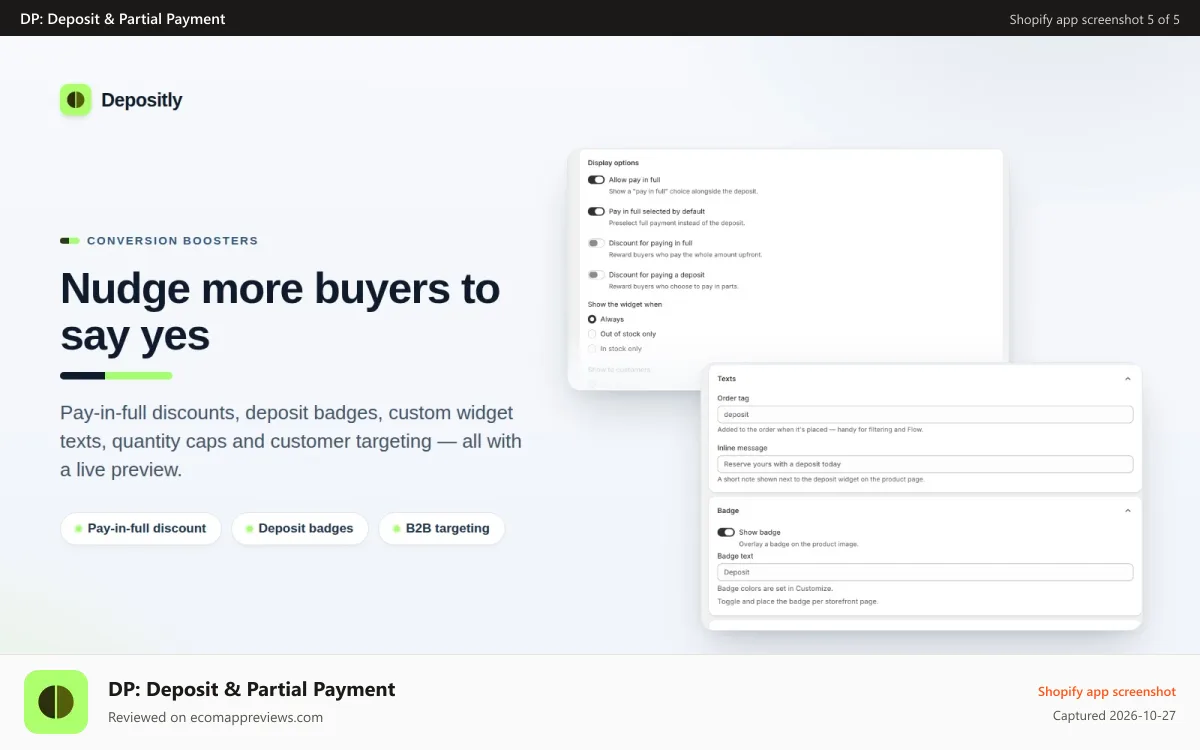Click the Order tag input field
Image resolution: width=1200 pixels, height=750 pixels.
pos(925,414)
